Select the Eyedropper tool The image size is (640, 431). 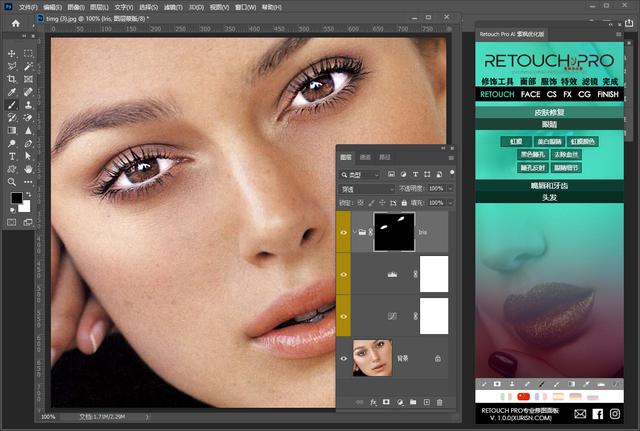11,92
